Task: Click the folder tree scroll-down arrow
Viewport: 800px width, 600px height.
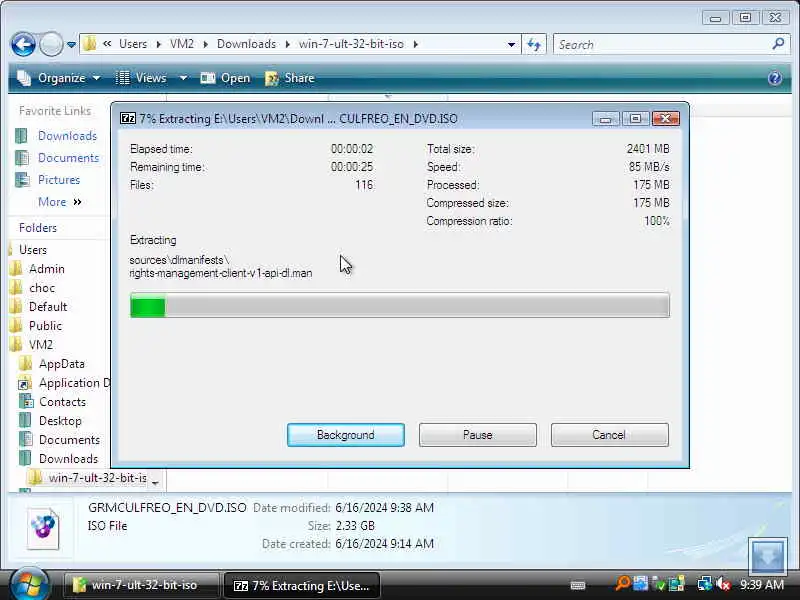Action: [x=156, y=483]
